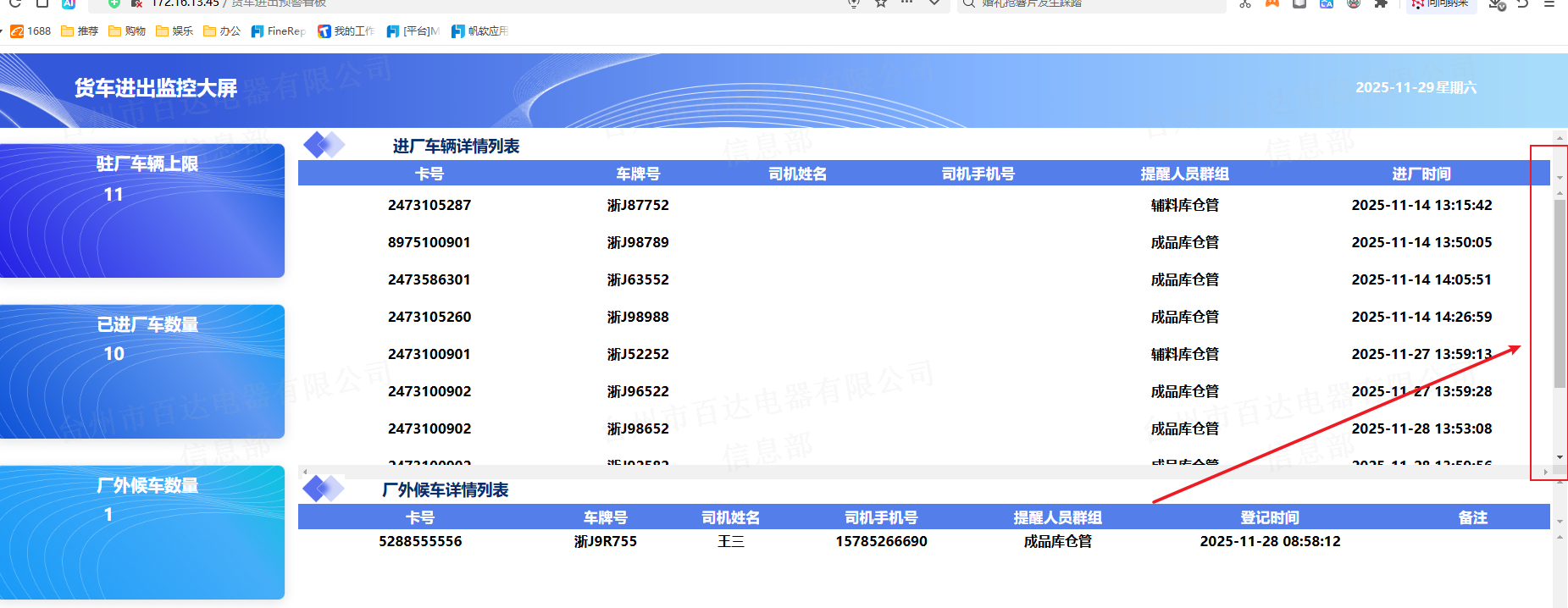Image resolution: width=1568 pixels, height=608 pixels.
Task: Click the 货车进出监控大屏 title
Action: tap(156, 88)
